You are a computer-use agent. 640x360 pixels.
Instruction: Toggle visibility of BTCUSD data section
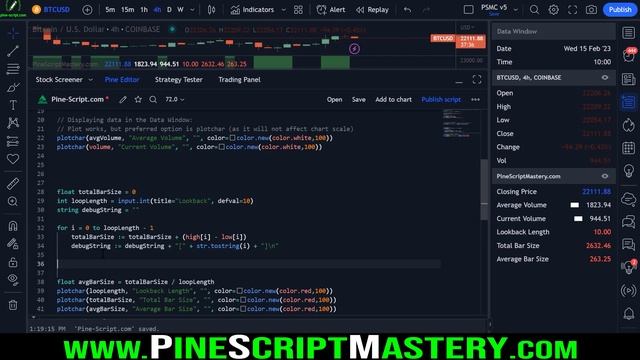click(x=605, y=78)
